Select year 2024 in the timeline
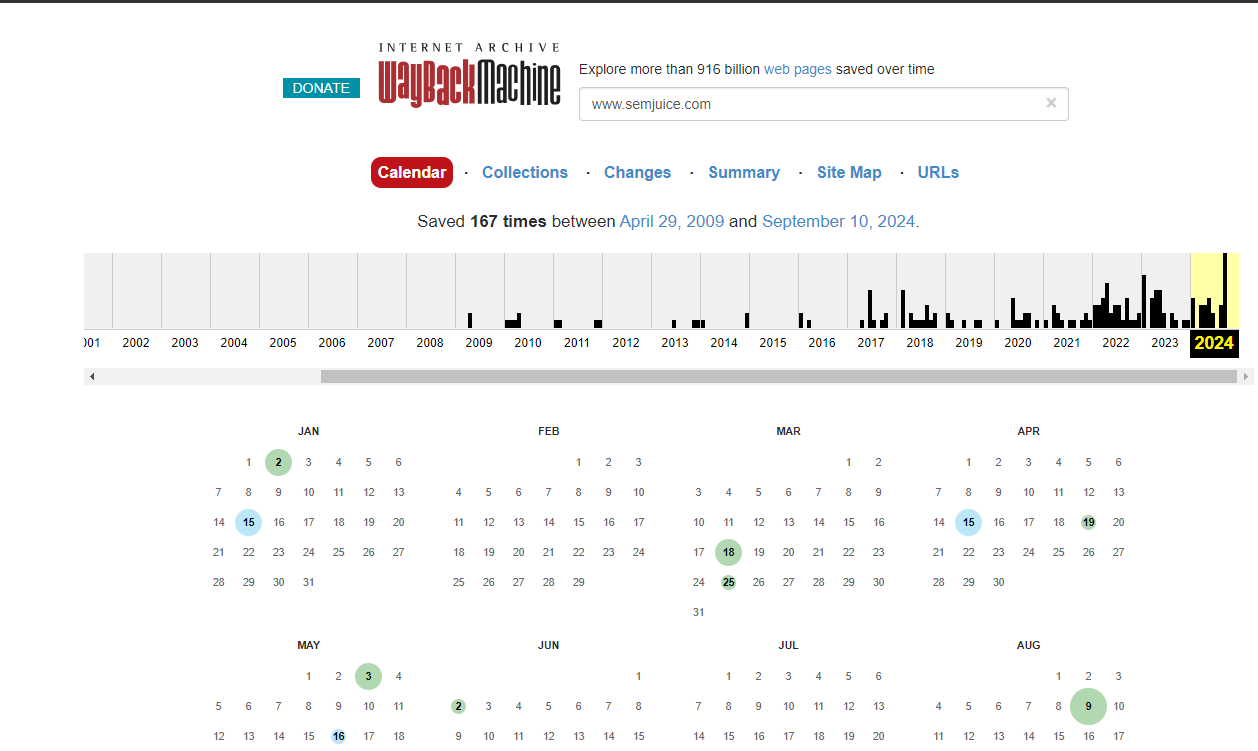 tap(1214, 343)
